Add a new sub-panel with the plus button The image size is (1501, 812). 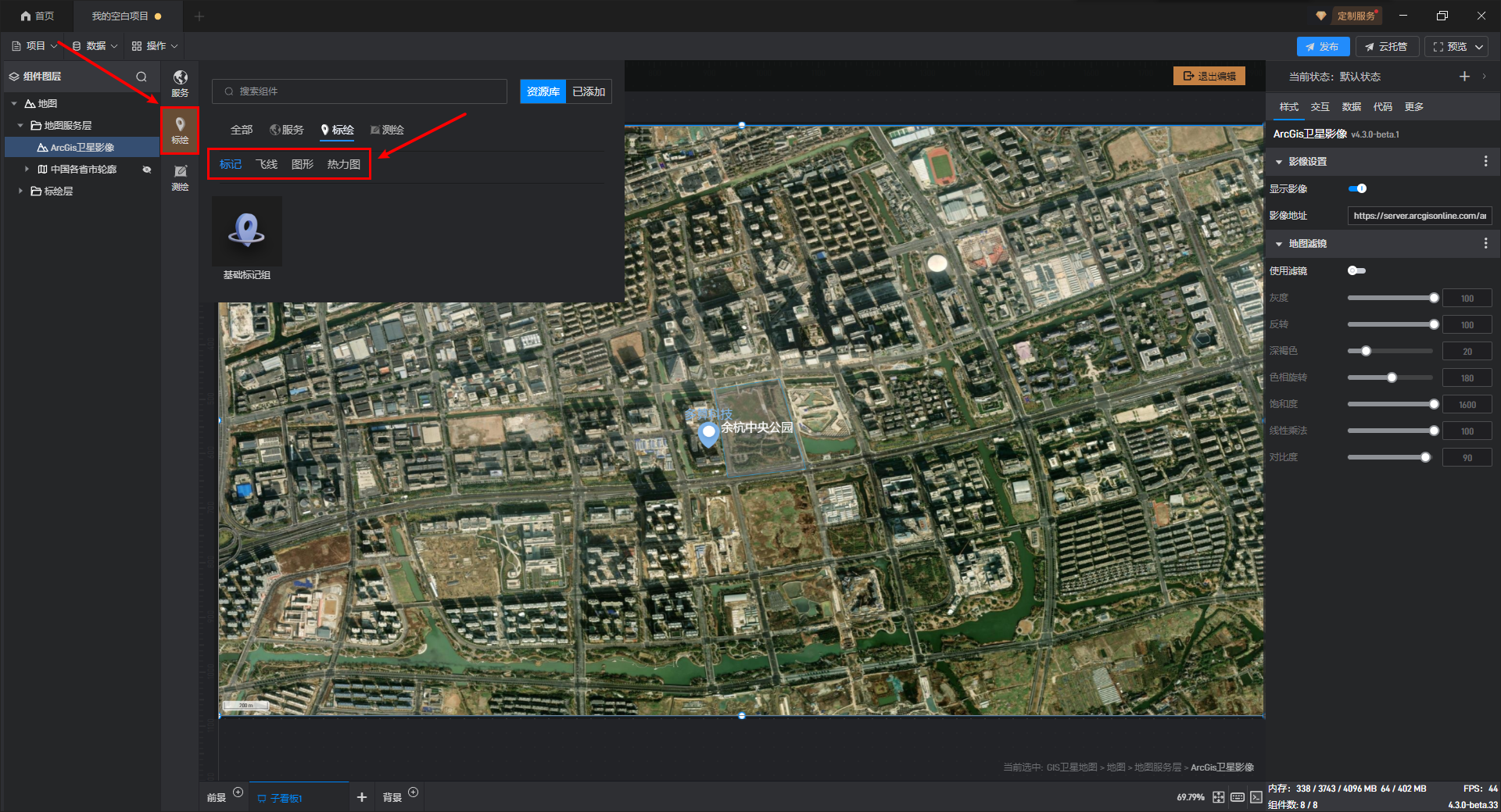click(x=362, y=797)
